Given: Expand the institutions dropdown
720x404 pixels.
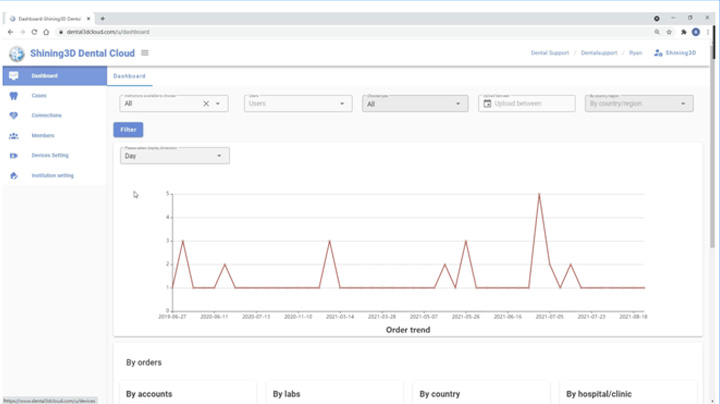Looking at the screenshot, I should pyautogui.click(x=220, y=103).
